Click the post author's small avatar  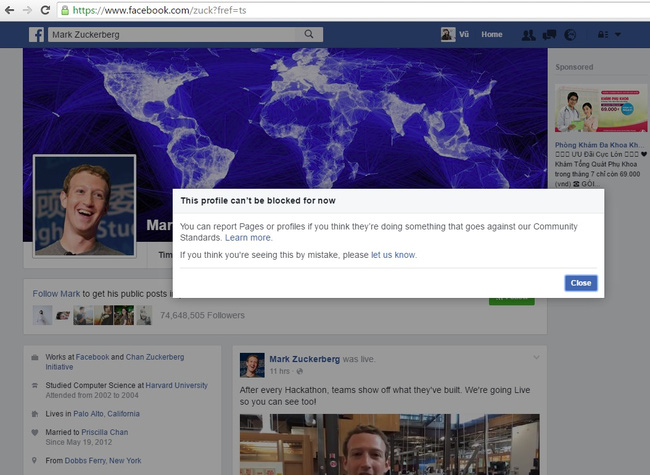tap(252, 365)
